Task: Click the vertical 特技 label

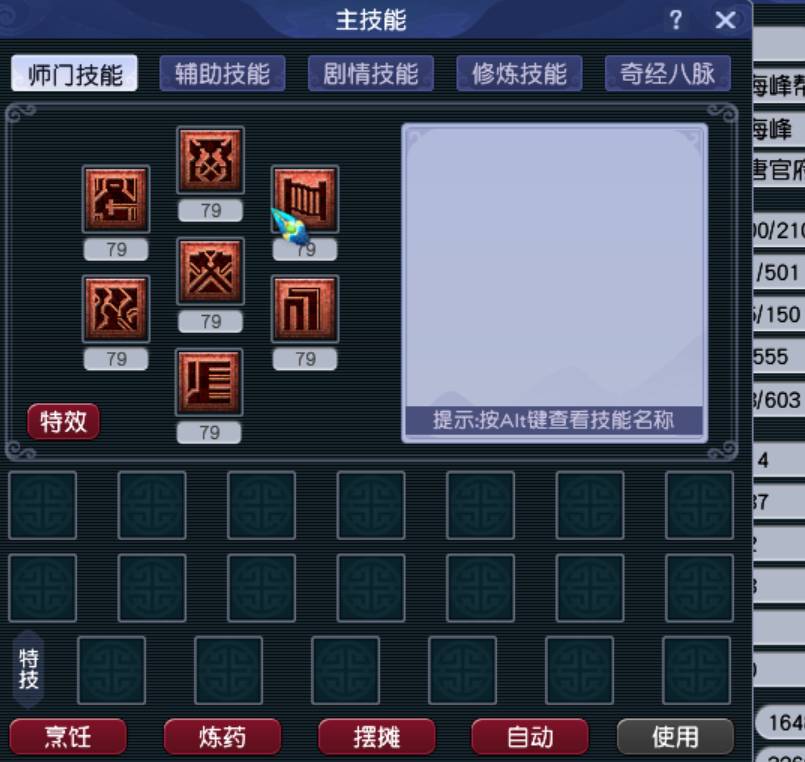Action: (28, 669)
